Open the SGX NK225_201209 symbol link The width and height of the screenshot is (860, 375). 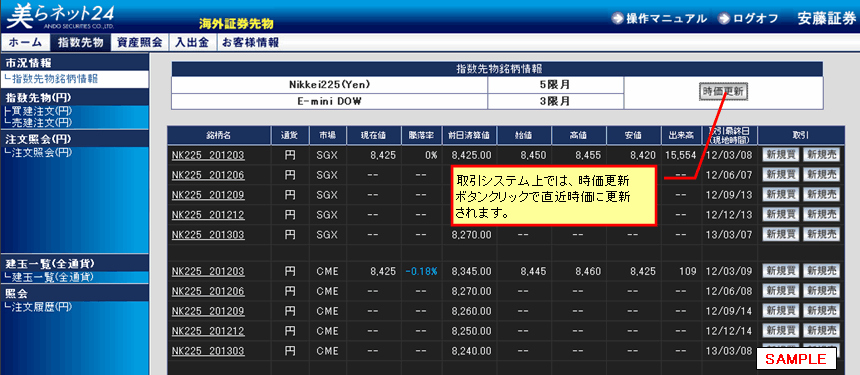tap(208, 195)
